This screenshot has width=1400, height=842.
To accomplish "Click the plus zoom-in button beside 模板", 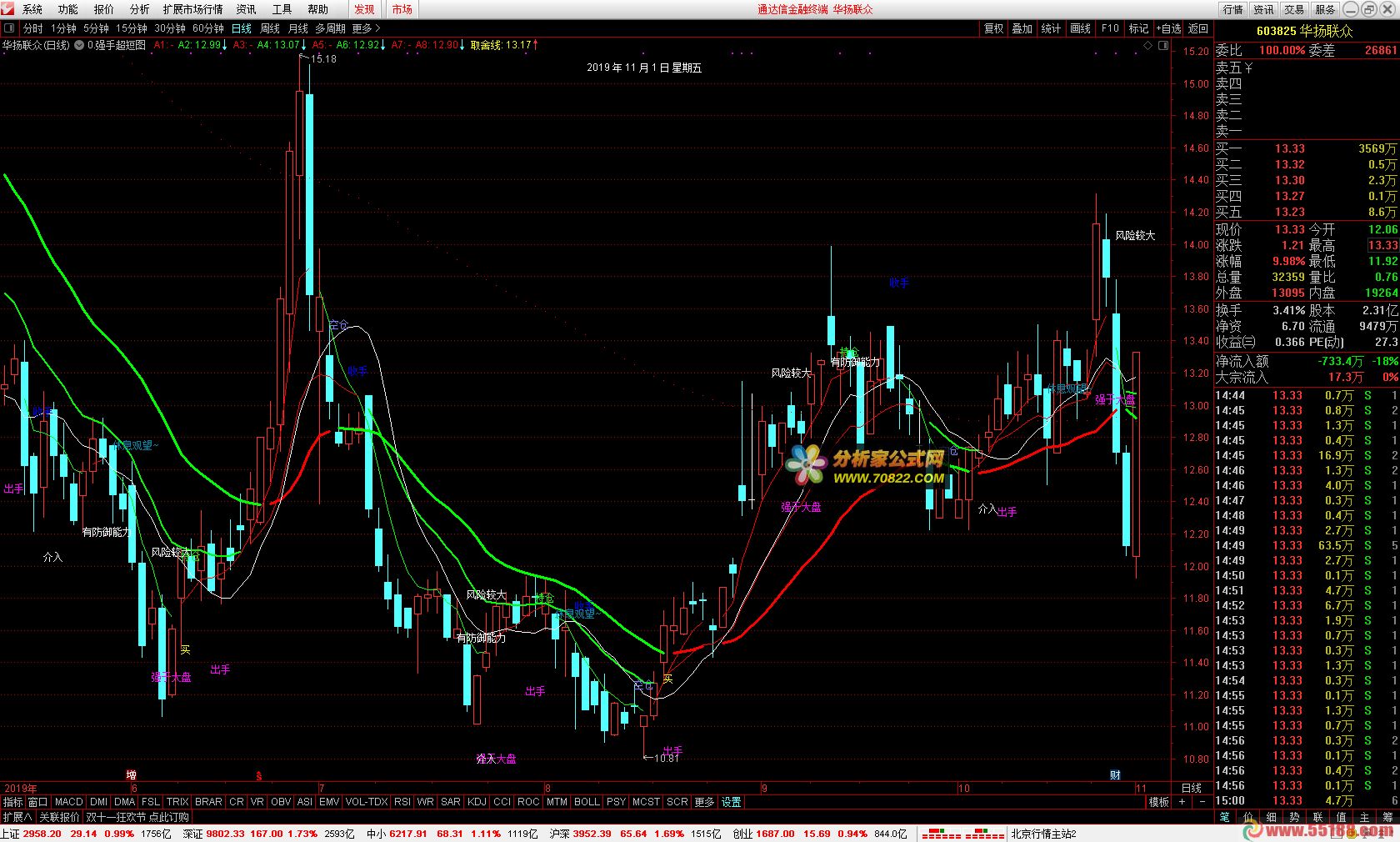I will [1182, 802].
